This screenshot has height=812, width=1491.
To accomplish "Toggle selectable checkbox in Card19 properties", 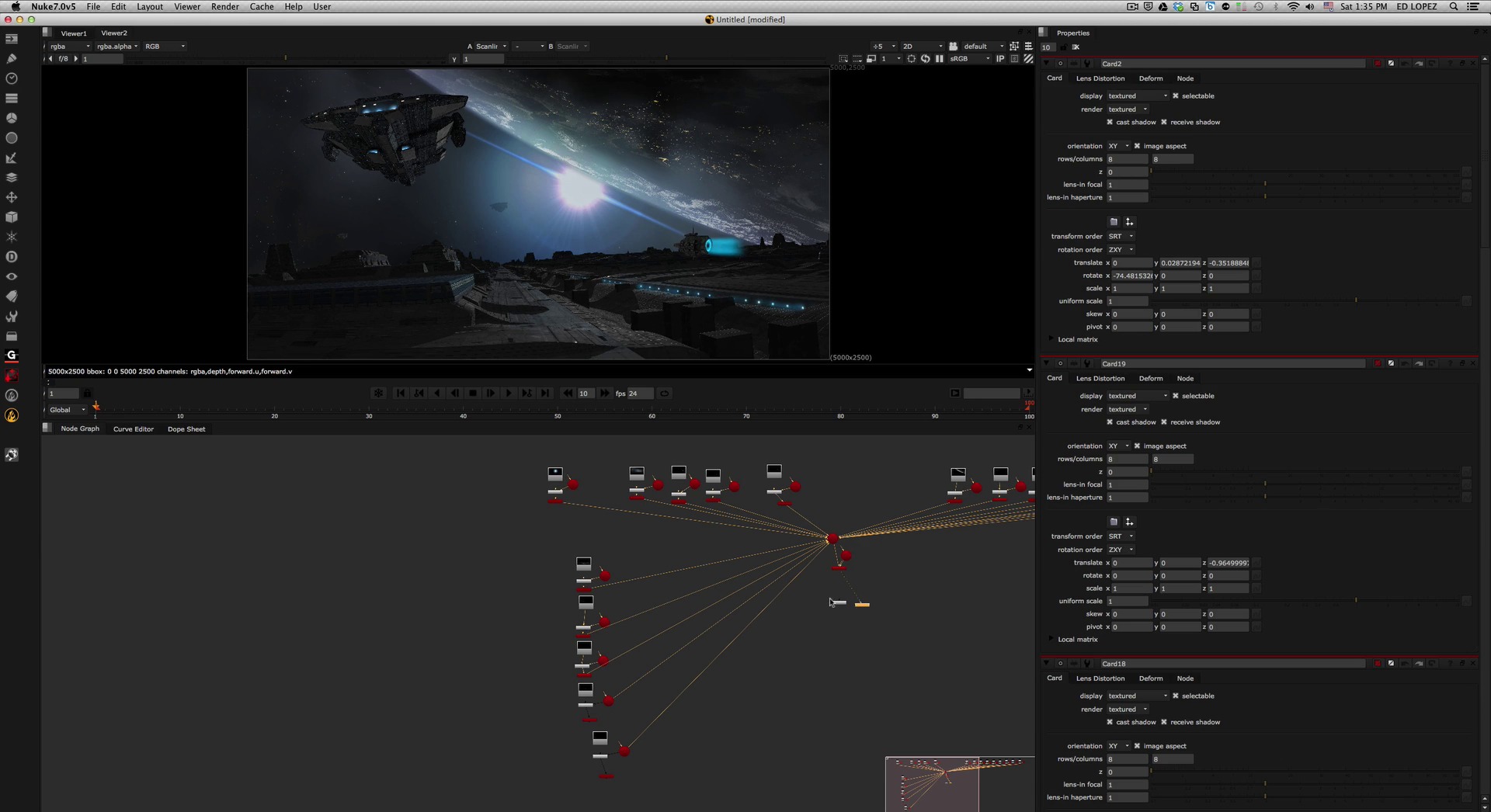I will pyautogui.click(x=1176, y=396).
